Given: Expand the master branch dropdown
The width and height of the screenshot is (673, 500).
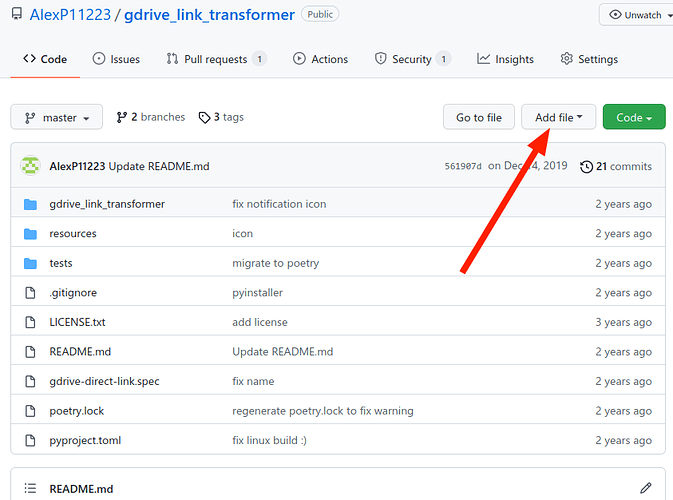Looking at the screenshot, I should pos(57,117).
